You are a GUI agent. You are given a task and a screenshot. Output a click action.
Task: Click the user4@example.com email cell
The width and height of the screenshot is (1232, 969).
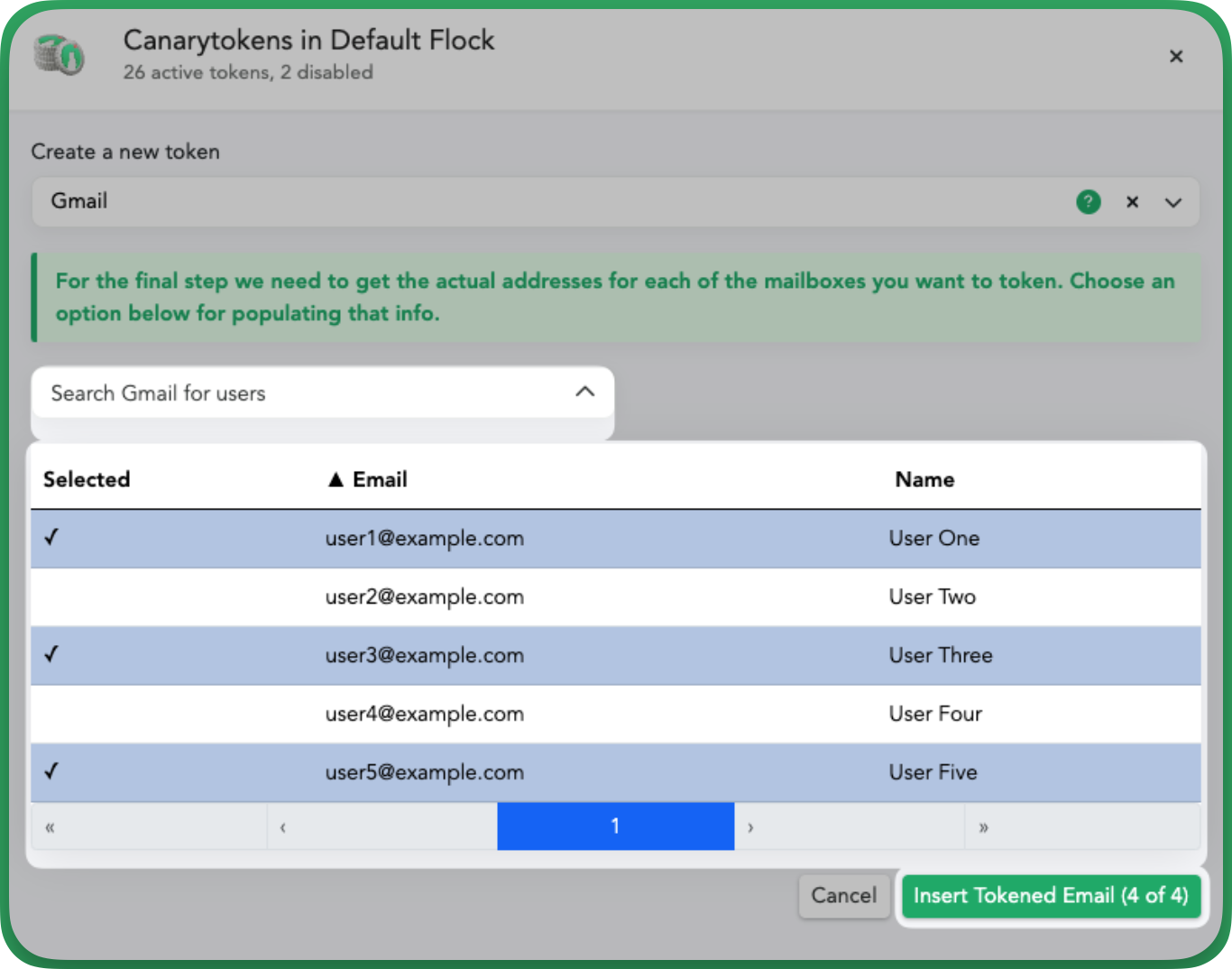[425, 715]
